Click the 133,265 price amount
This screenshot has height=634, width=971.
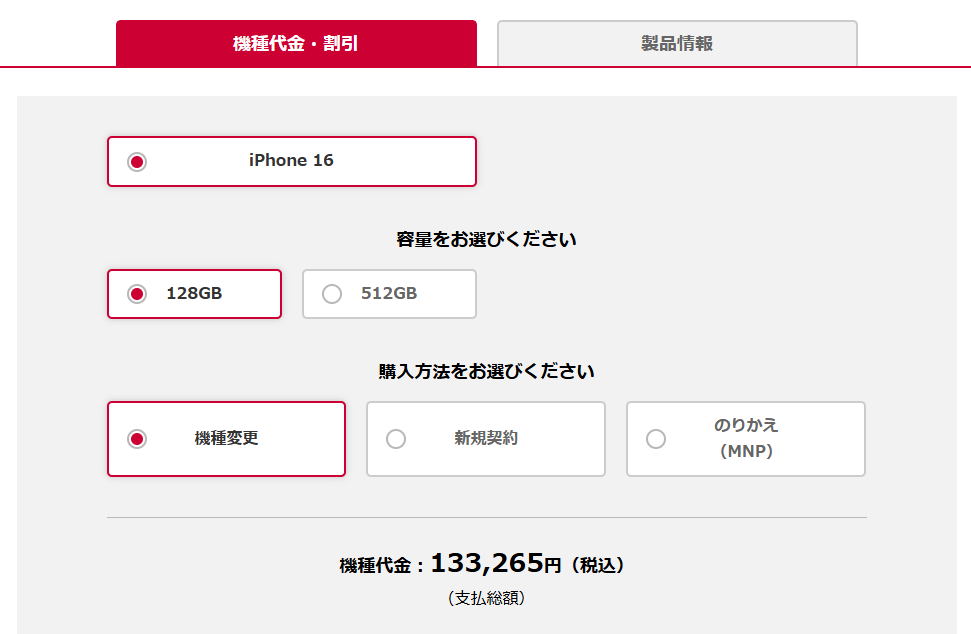(x=486, y=564)
